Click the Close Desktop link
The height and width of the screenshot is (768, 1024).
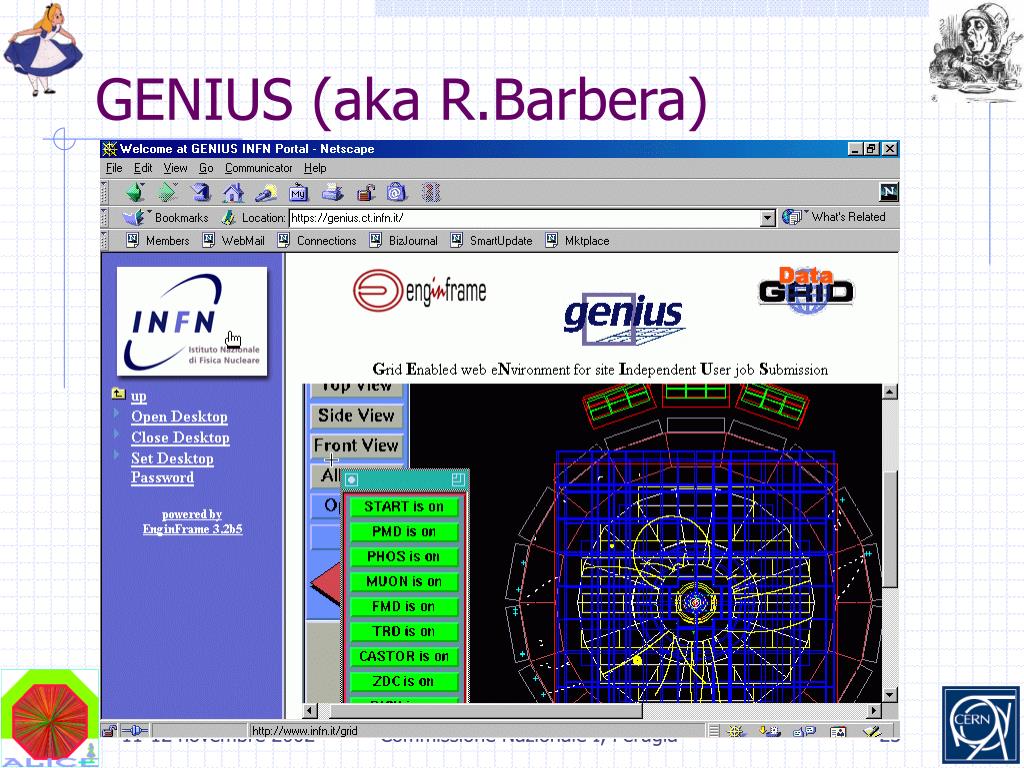180,438
